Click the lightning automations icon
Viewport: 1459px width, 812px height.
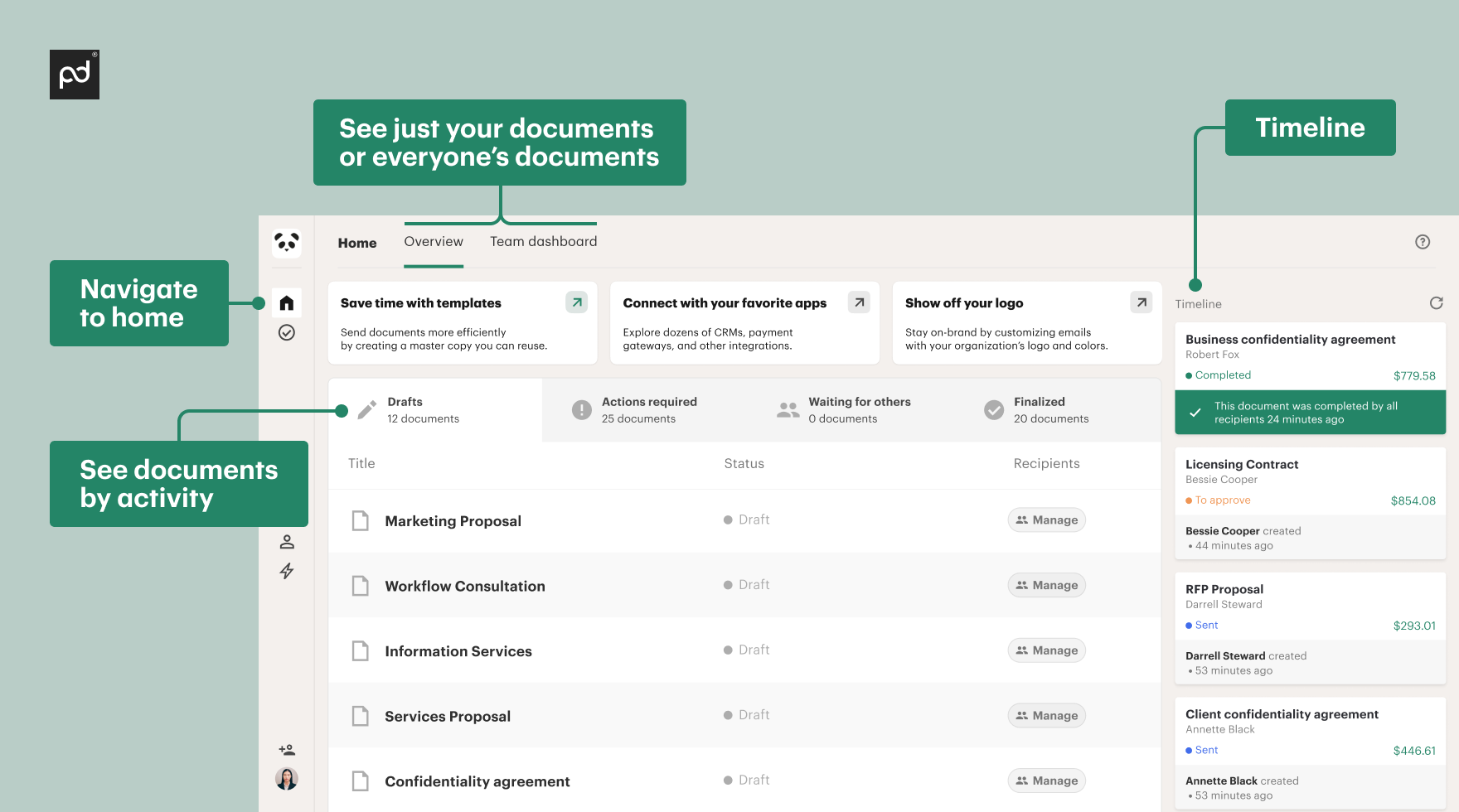(x=286, y=572)
